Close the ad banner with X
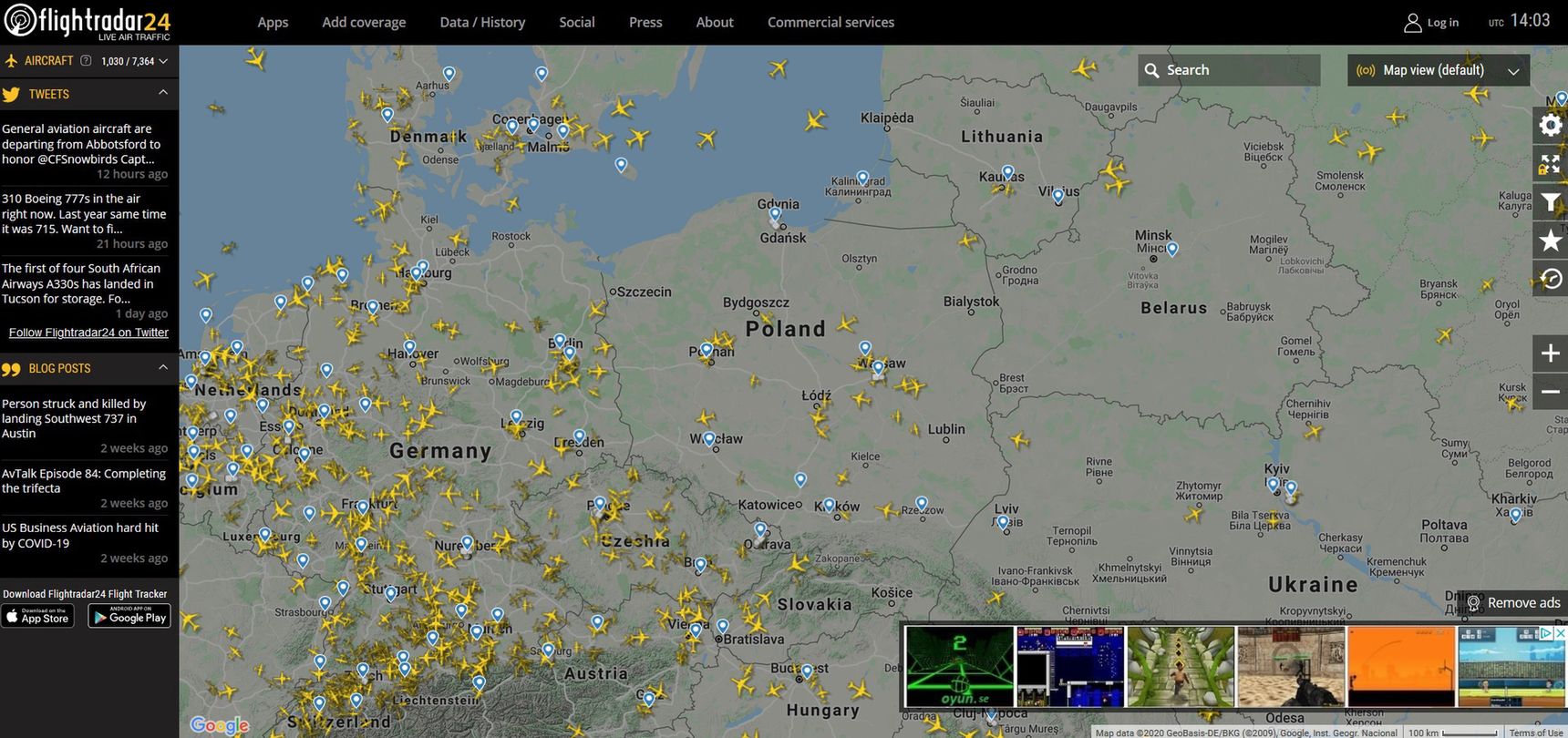The height and width of the screenshot is (738, 1568). tap(1560, 632)
